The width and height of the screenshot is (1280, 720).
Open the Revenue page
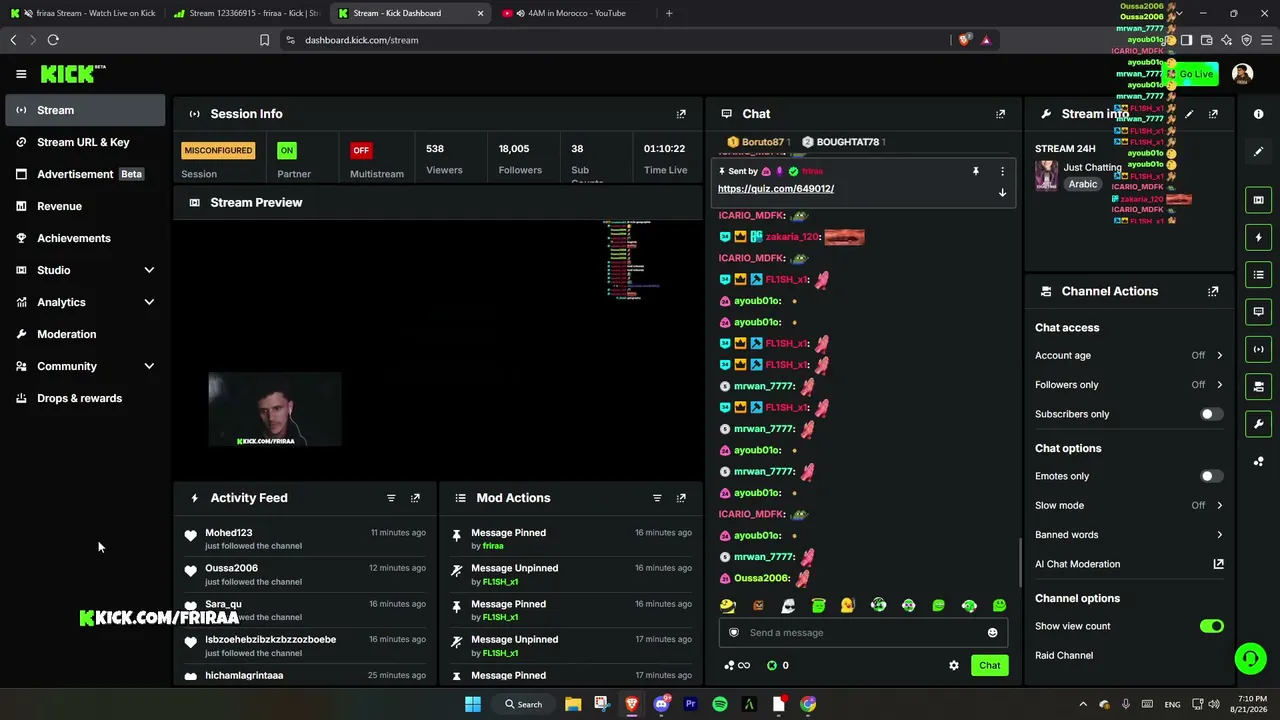86,206
